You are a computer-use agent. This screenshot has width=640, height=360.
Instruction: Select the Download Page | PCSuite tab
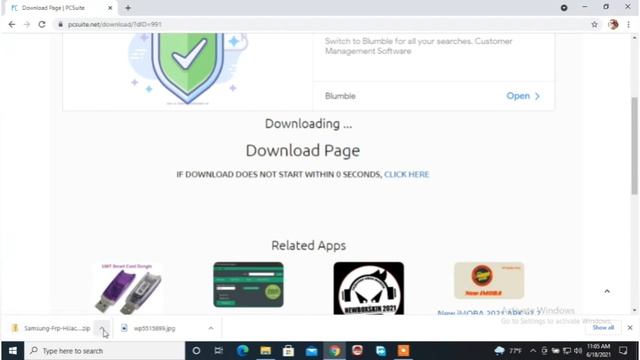pos(61,8)
